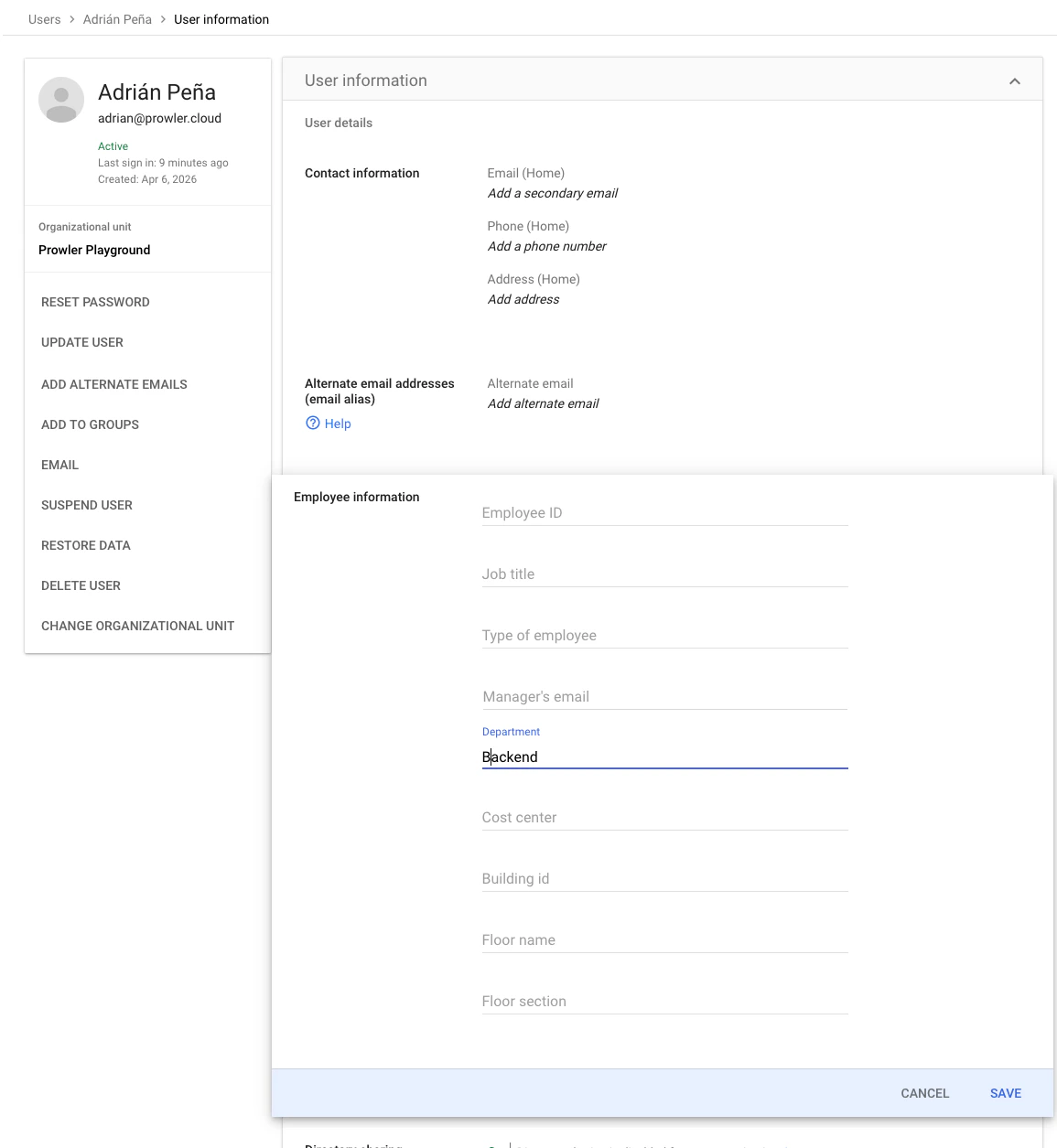Click RESET PASSWORD in the sidebar

point(95,302)
